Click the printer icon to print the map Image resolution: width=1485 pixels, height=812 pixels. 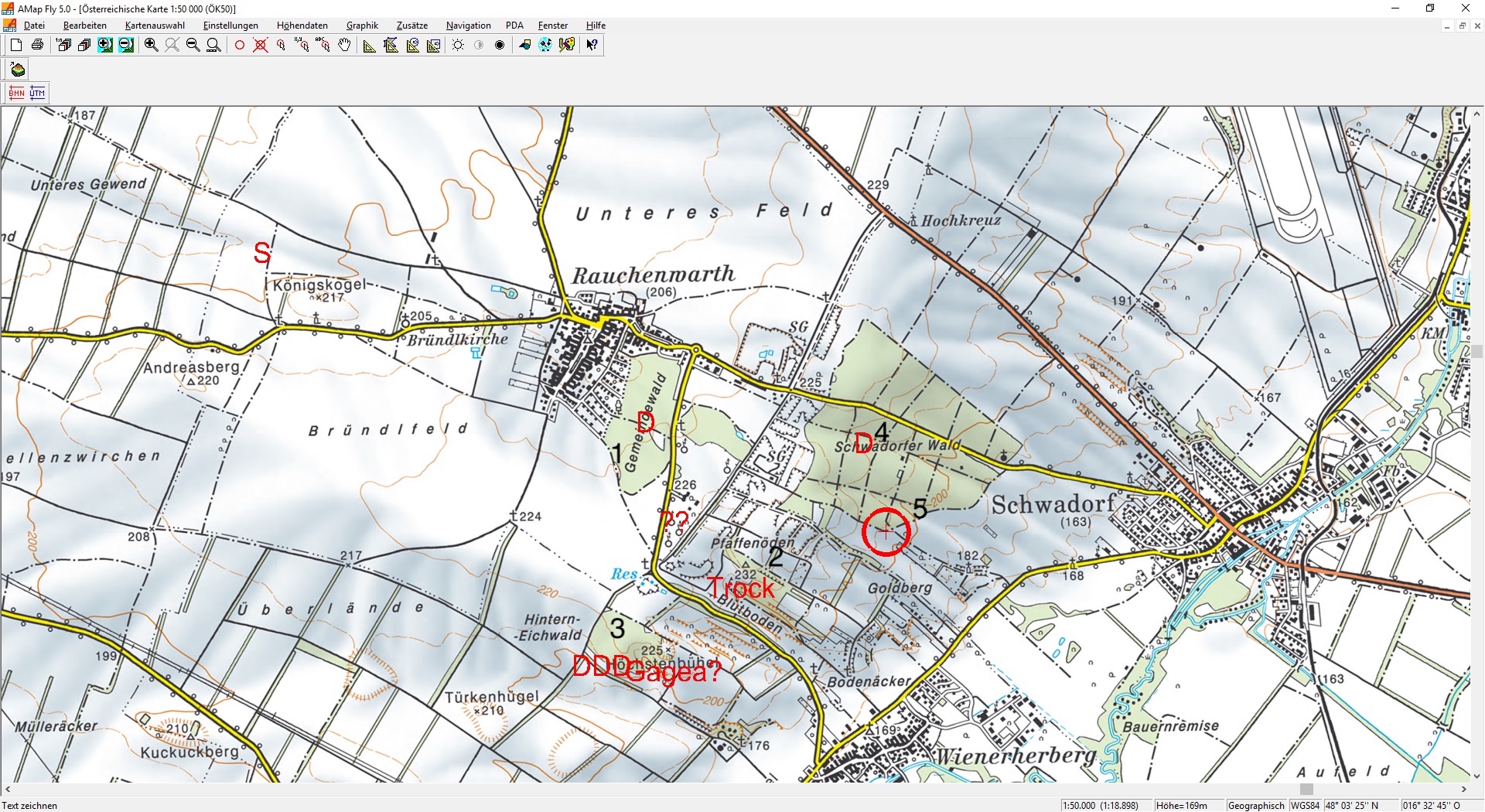tap(37, 45)
